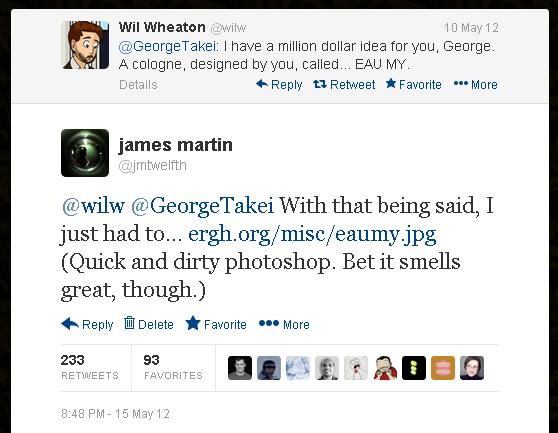Click the Favorite star on Wil Wheaton's tweet
Image resolution: width=558 pixels, height=433 pixels.
click(391, 84)
